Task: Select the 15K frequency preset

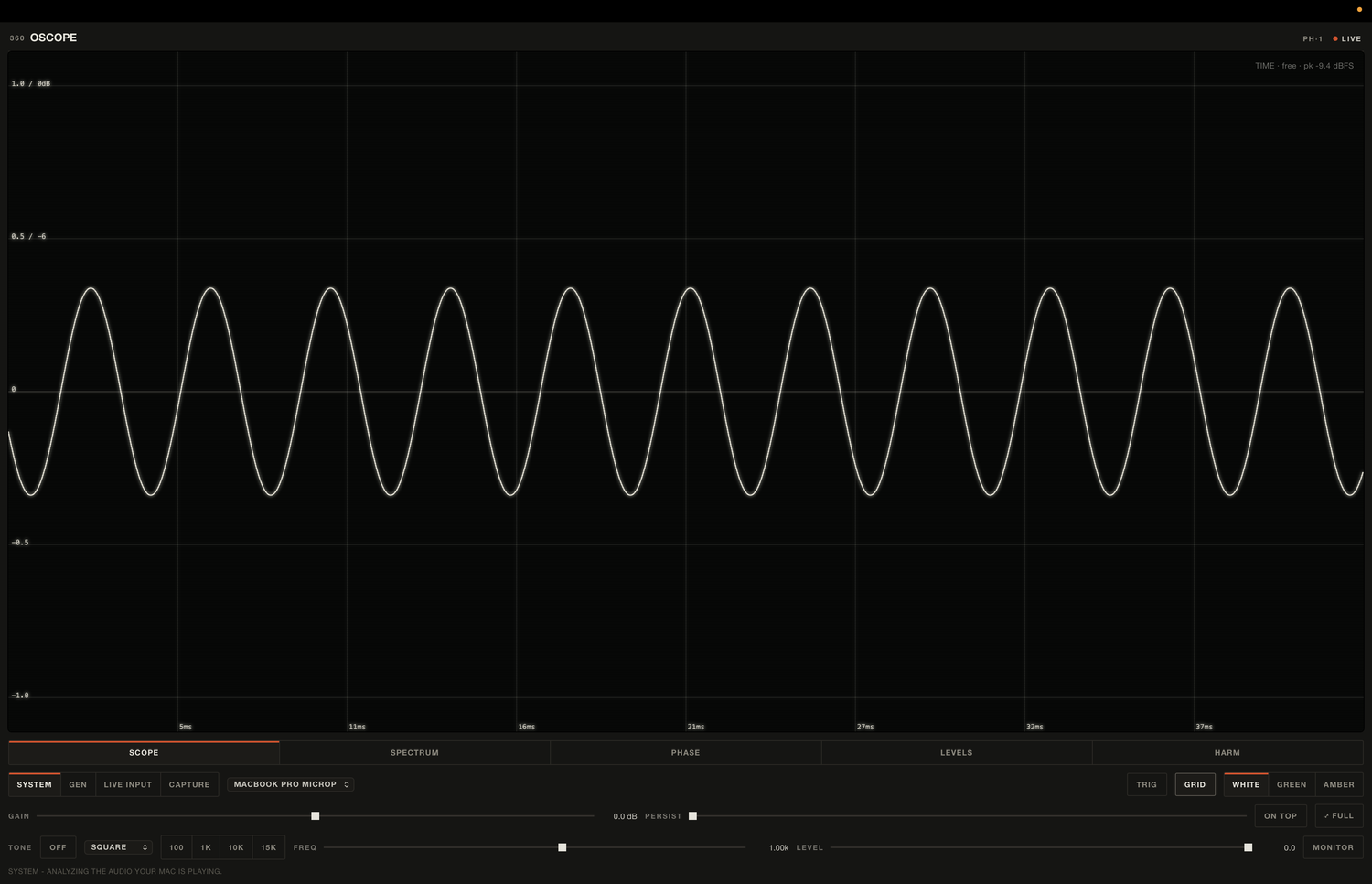Action: point(268,847)
